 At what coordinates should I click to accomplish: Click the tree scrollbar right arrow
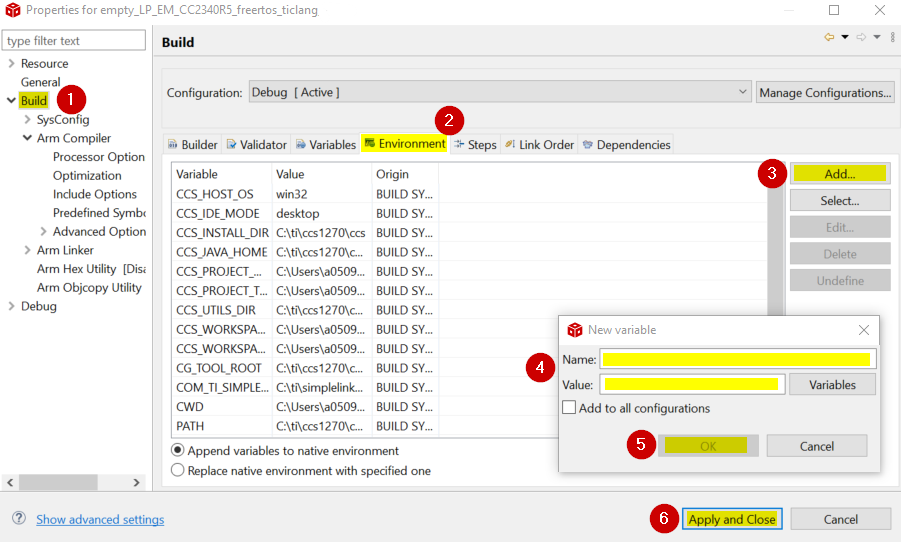(x=136, y=482)
